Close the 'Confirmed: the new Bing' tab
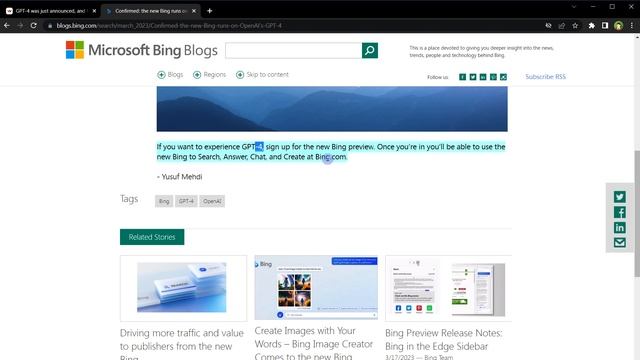The width and height of the screenshot is (640, 360). click(194, 11)
